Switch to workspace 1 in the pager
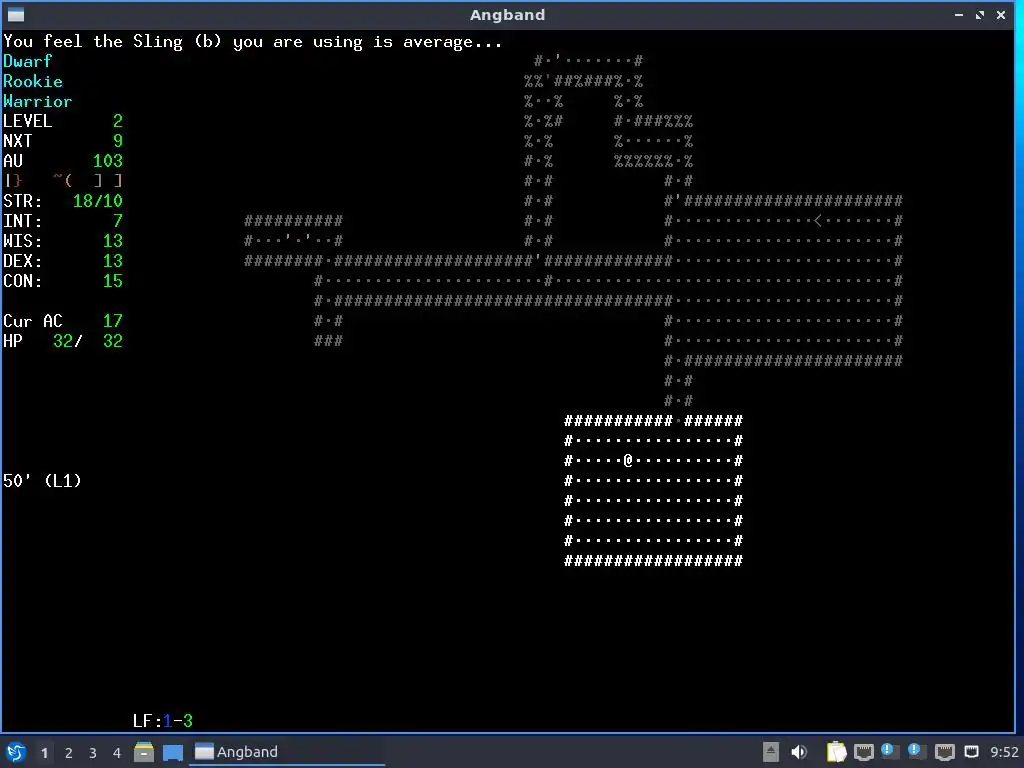The height and width of the screenshot is (768, 1024). click(x=44, y=753)
